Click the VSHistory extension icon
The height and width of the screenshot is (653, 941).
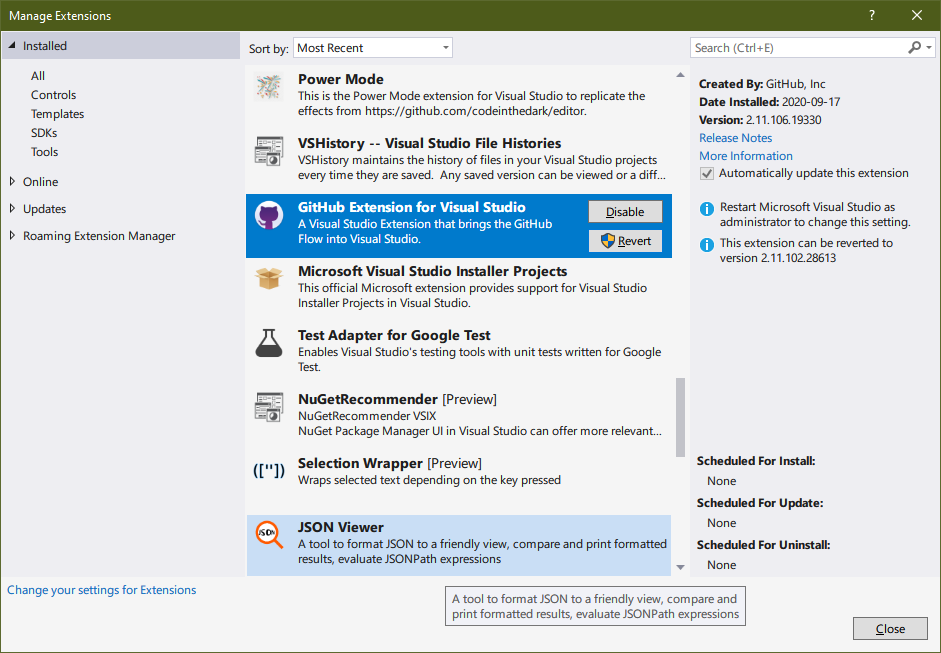click(x=268, y=151)
